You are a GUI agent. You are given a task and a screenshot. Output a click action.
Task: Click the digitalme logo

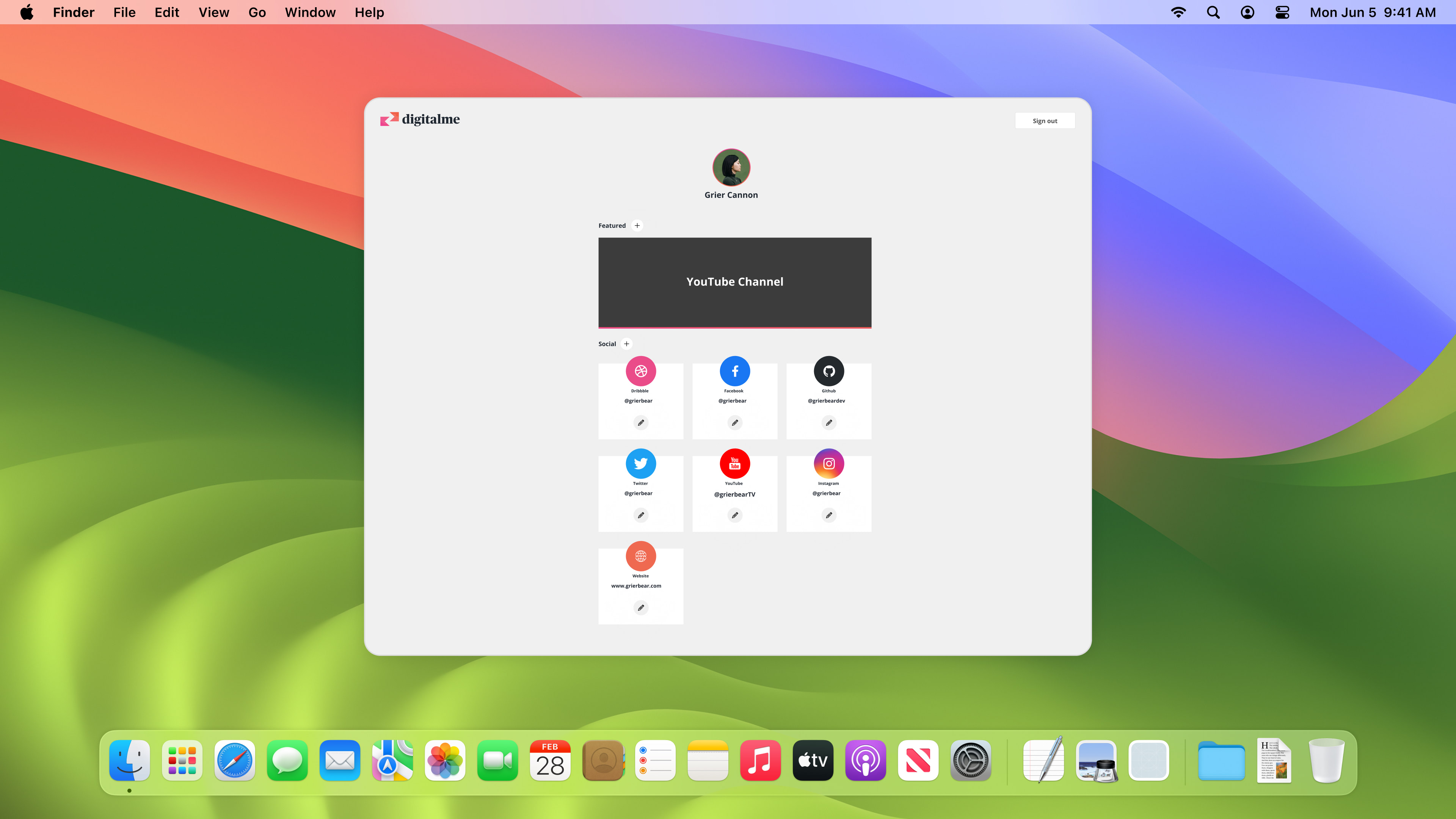click(x=420, y=119)
